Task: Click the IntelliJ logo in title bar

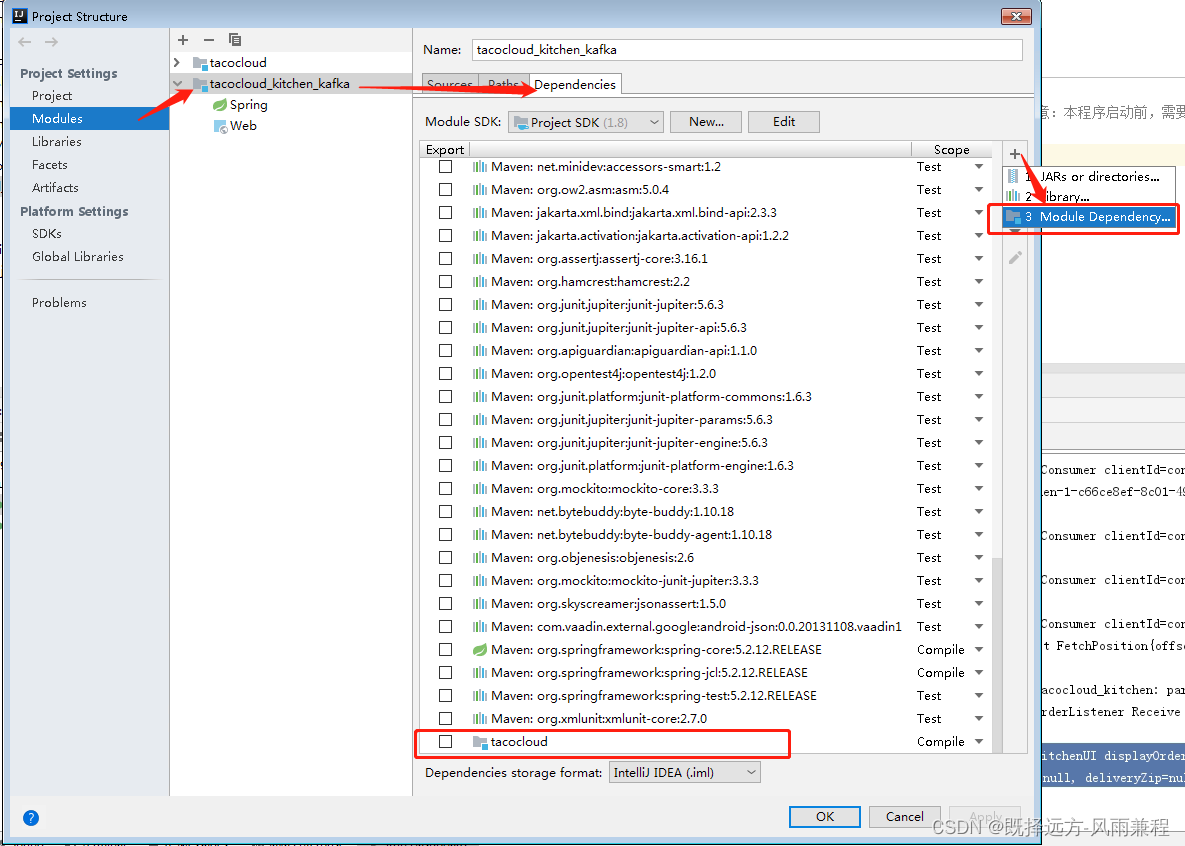Action: point(20,15)
